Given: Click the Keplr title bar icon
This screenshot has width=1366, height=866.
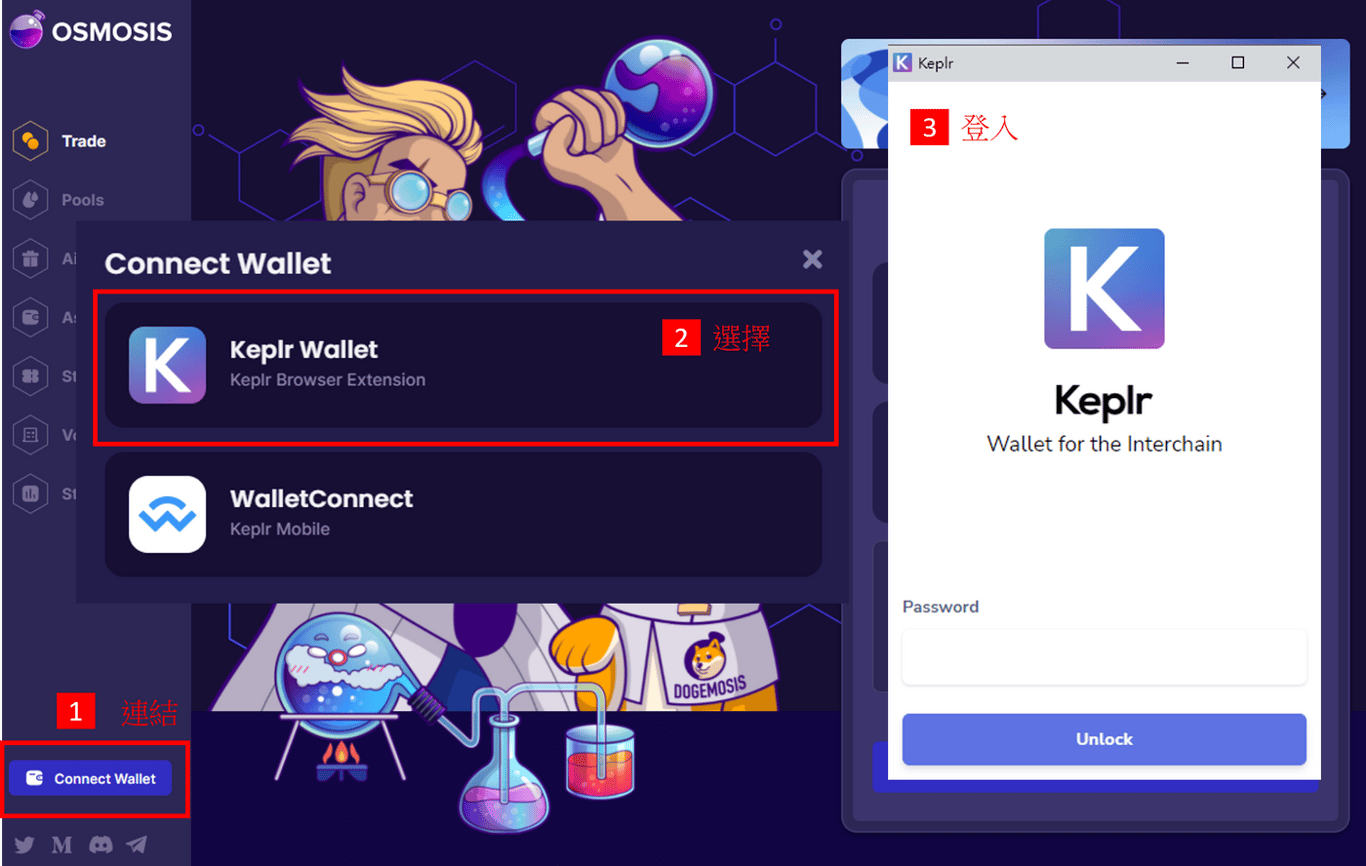Looking at the screenshot, I should coord(903,62).
